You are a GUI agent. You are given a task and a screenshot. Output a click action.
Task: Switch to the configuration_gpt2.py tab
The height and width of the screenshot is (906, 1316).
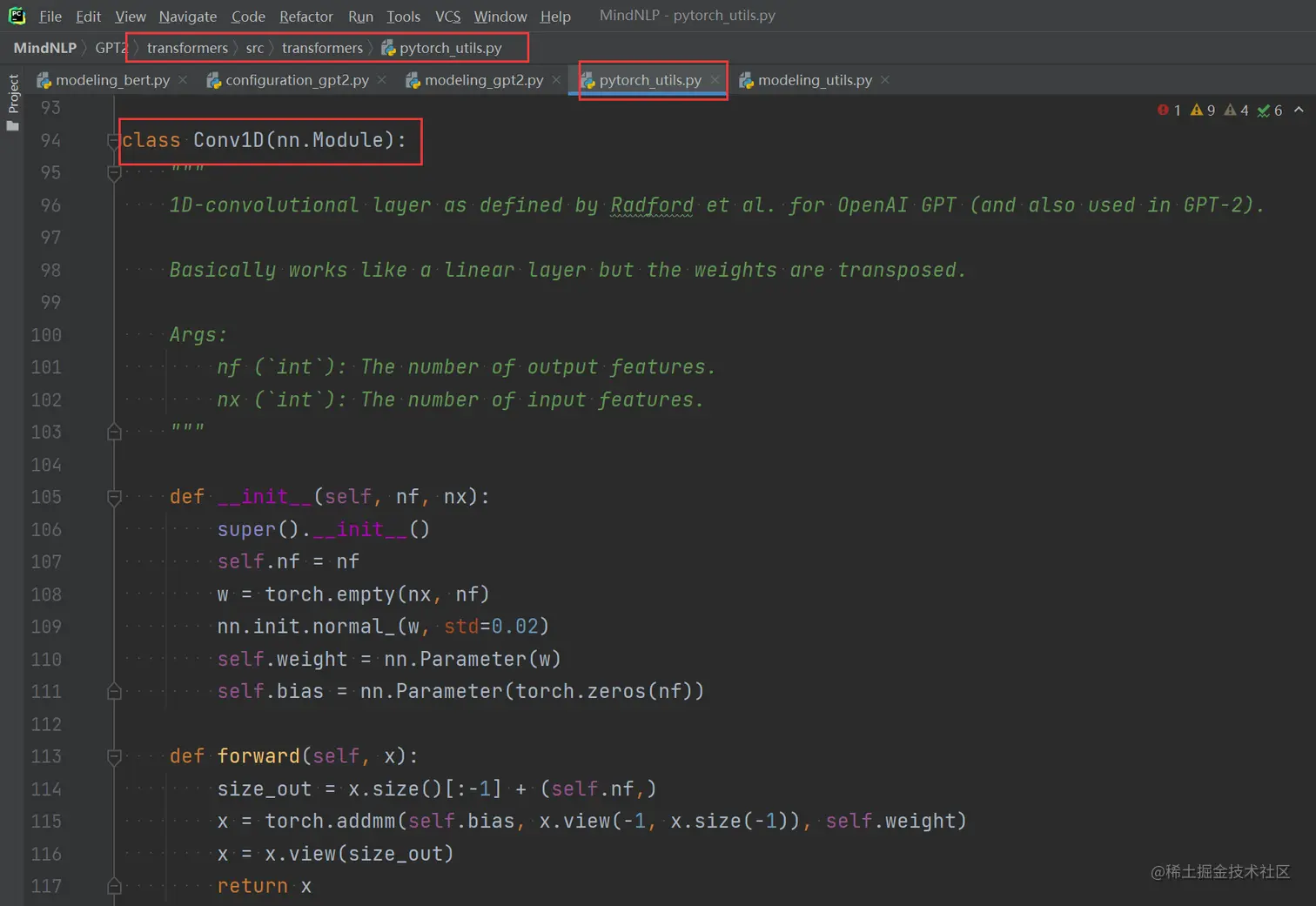tap(297, 80)
